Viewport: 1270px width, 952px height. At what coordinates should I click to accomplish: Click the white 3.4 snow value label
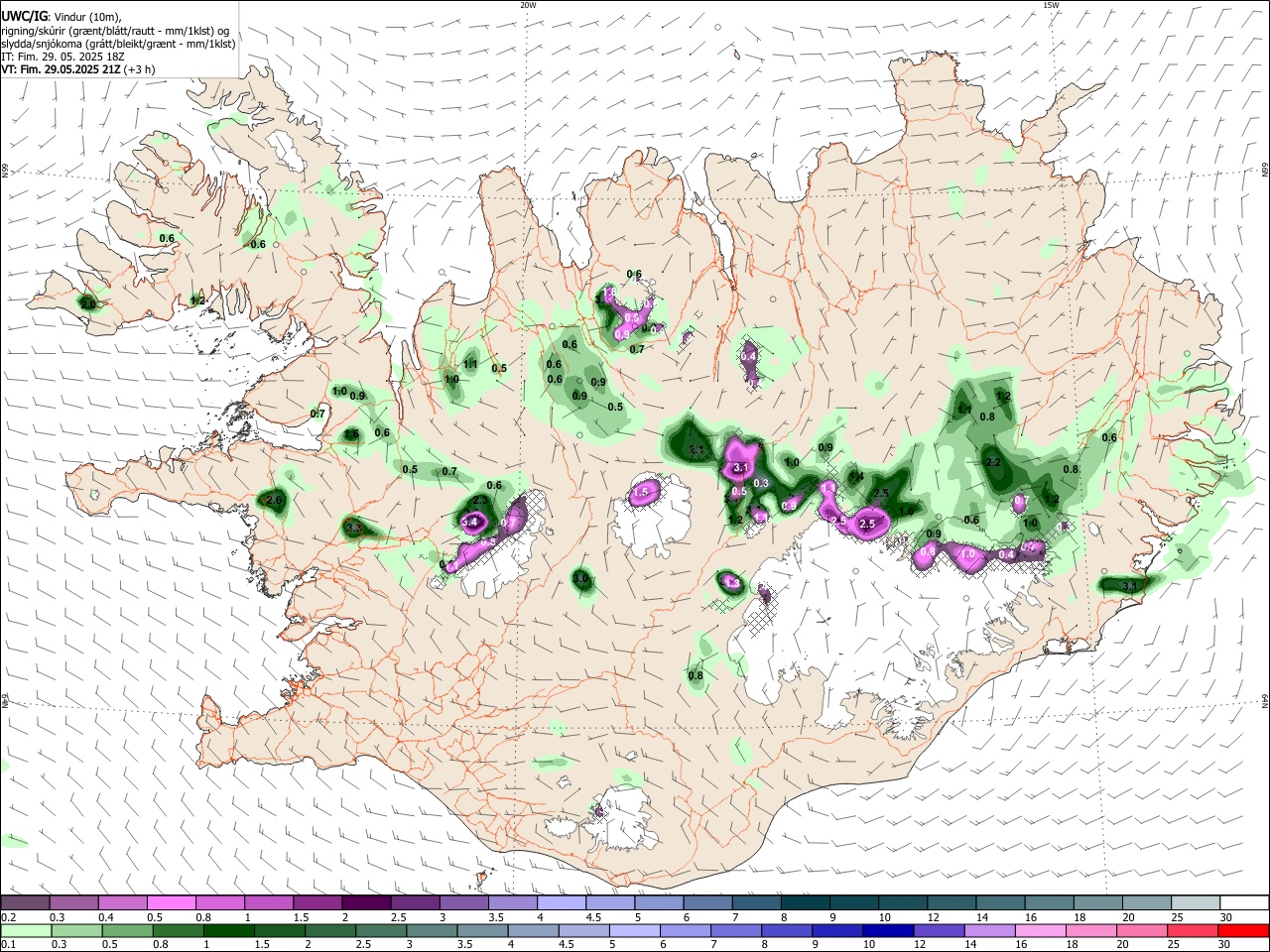(x=470, y=522)
